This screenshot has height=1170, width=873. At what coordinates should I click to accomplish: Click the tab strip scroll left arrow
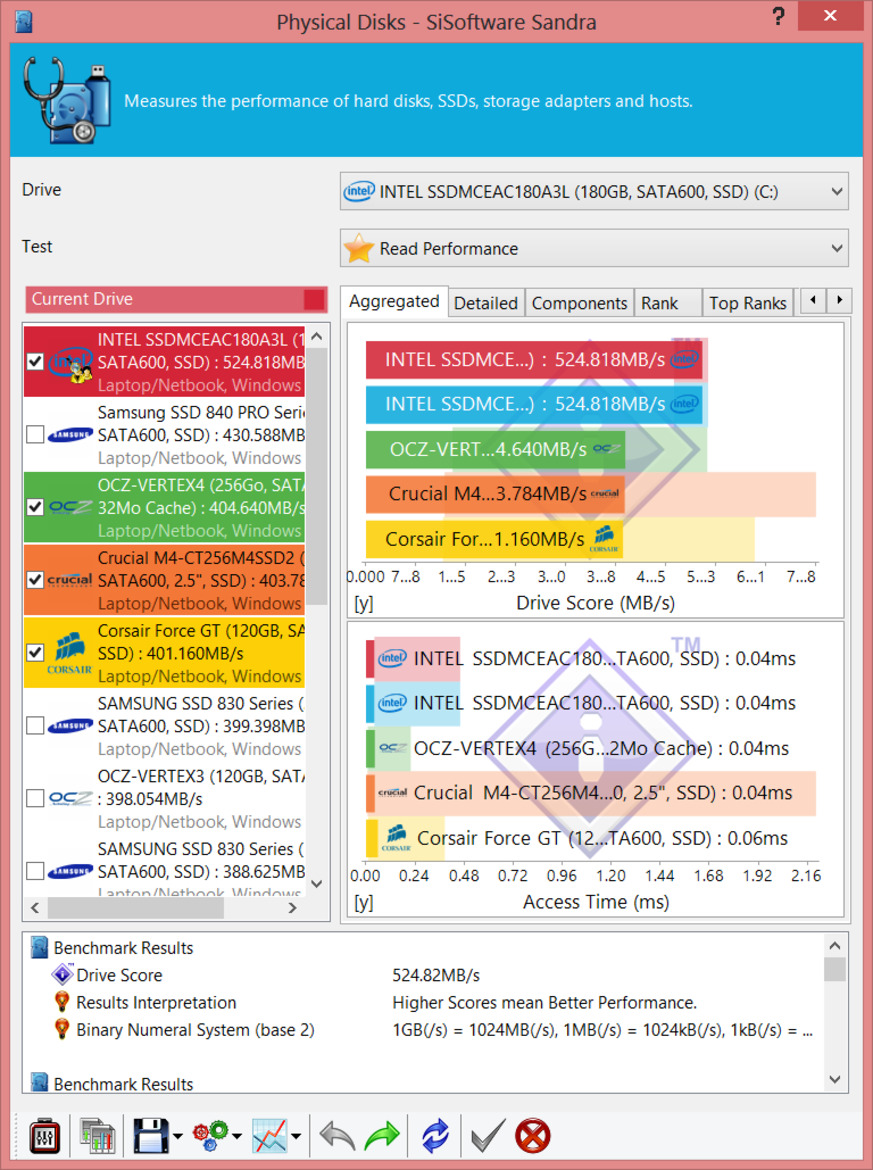pyautogui.click(x=813, y=301)
